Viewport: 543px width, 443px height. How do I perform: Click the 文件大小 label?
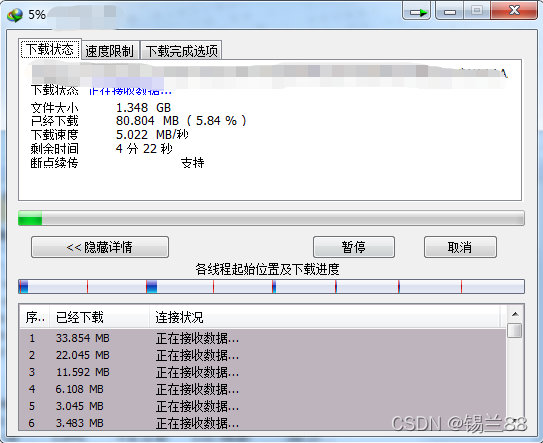[x=55, y=108]
